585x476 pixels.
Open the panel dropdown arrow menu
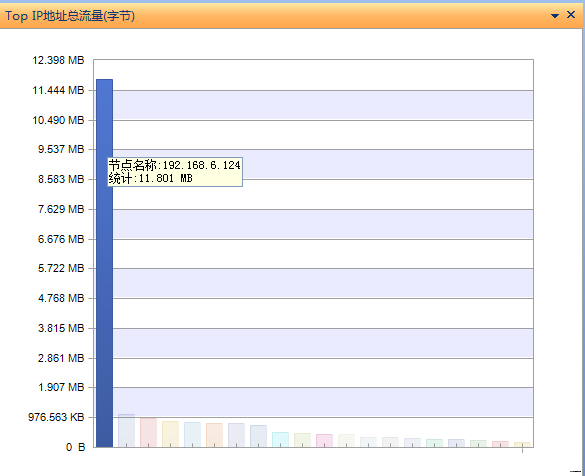[555, 16]
